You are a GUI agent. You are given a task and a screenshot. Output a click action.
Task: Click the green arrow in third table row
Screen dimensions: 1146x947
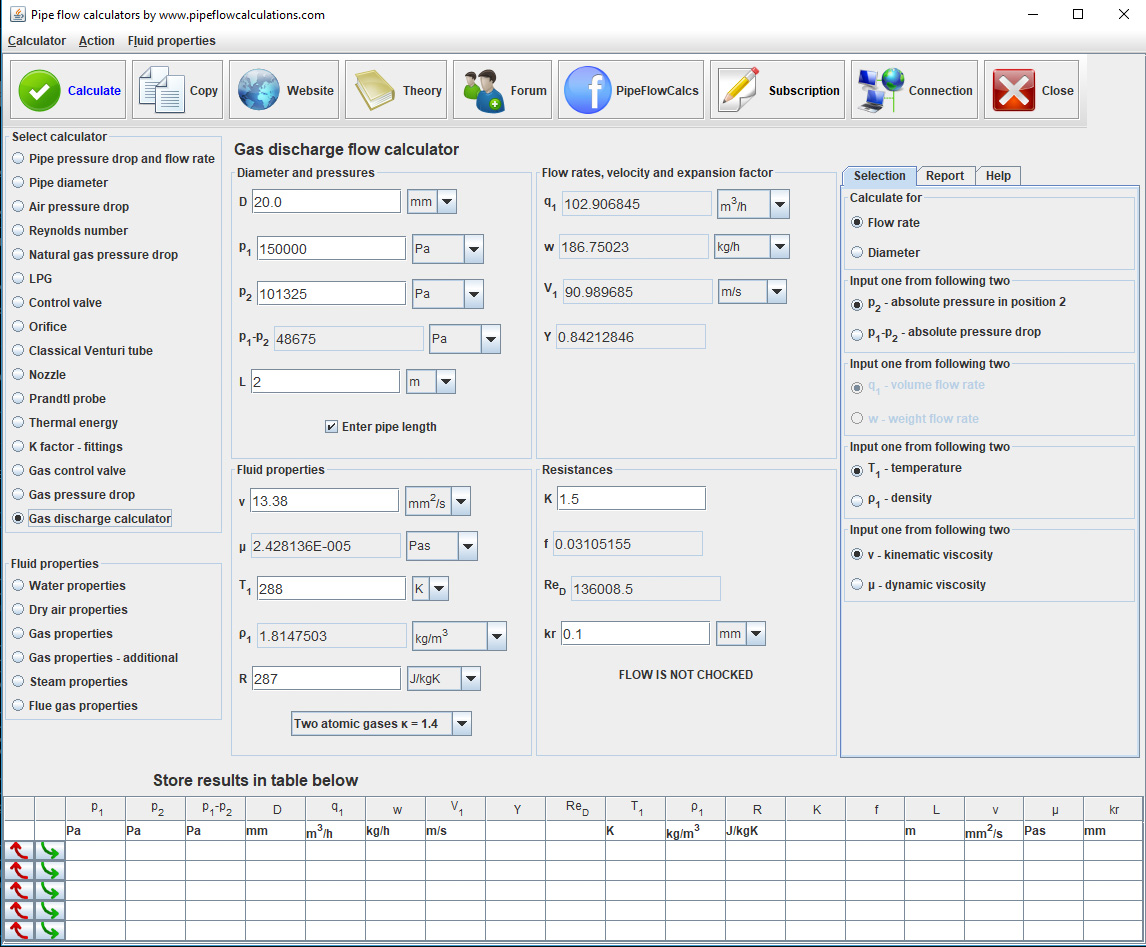click(x=50, y=890)
